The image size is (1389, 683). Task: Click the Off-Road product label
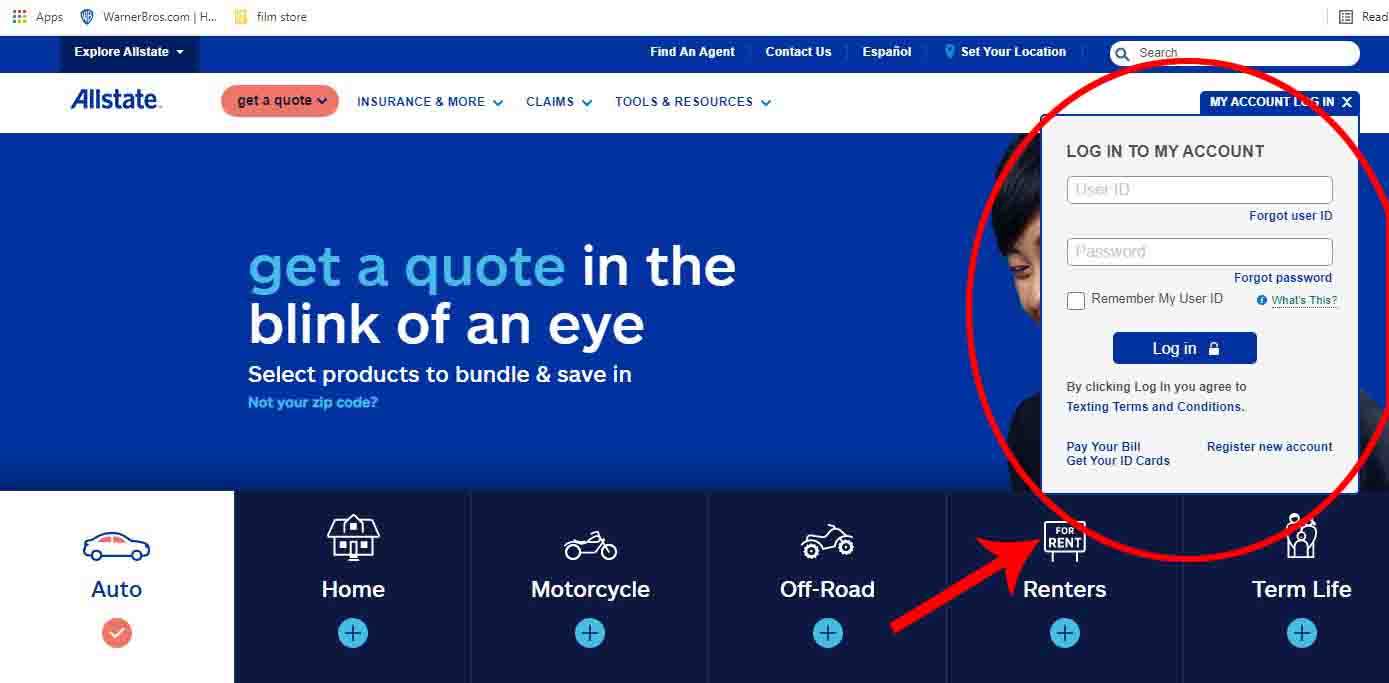[x=827, y=589]
